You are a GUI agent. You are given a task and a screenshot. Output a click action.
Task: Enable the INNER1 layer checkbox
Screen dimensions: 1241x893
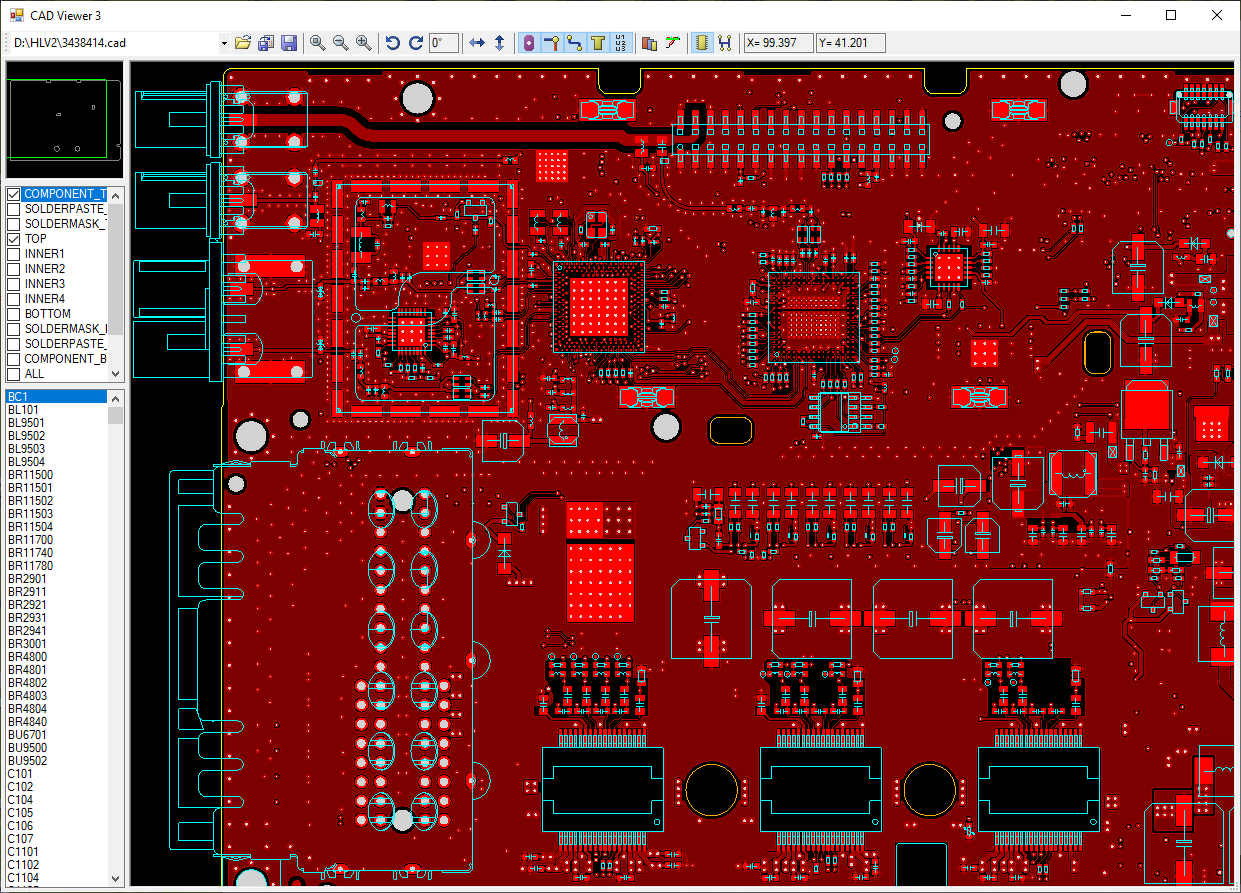point(14,254)
